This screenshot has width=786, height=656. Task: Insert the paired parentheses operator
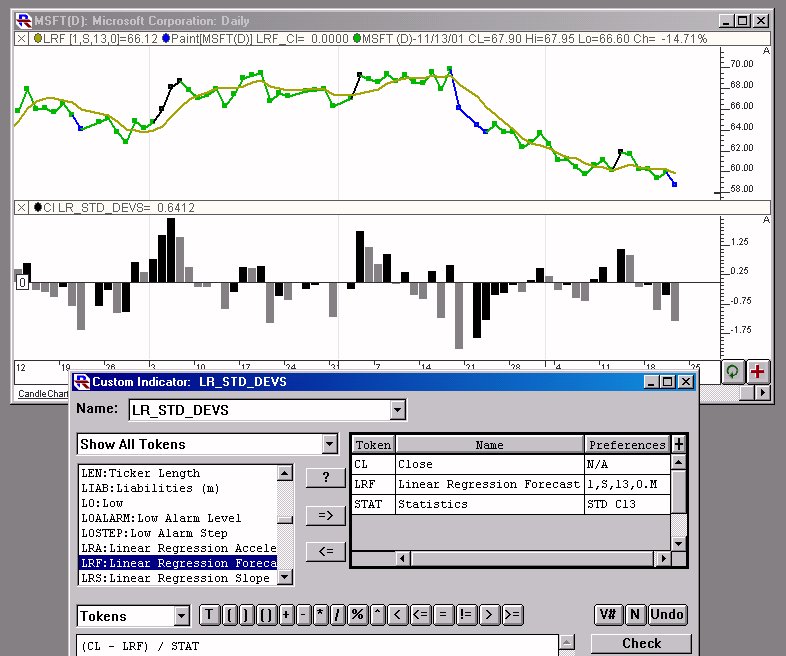(x=266, y=615)
